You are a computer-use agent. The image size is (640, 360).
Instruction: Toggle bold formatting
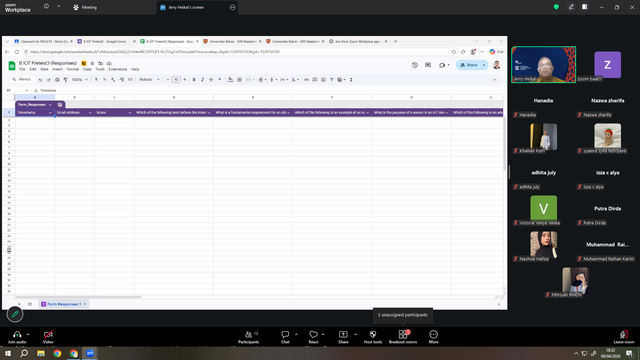(x=194, y=80)
